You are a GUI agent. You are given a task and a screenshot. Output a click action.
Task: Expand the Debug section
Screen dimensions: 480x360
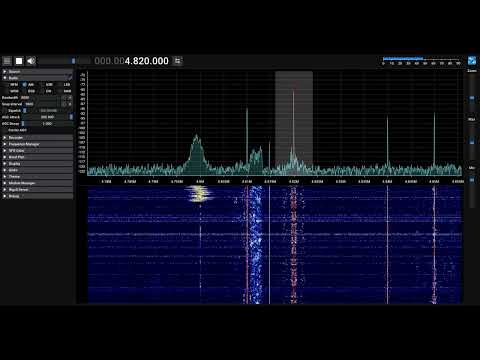coord(37,196)
